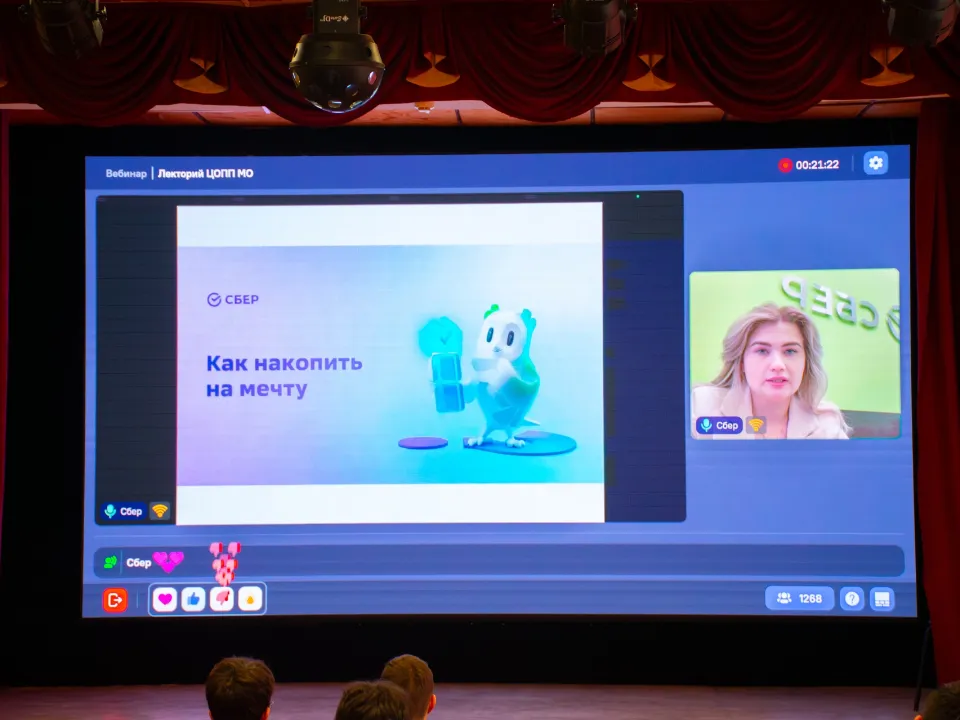
Task: Open participants list showing 1268
Action: coord(799,598)
